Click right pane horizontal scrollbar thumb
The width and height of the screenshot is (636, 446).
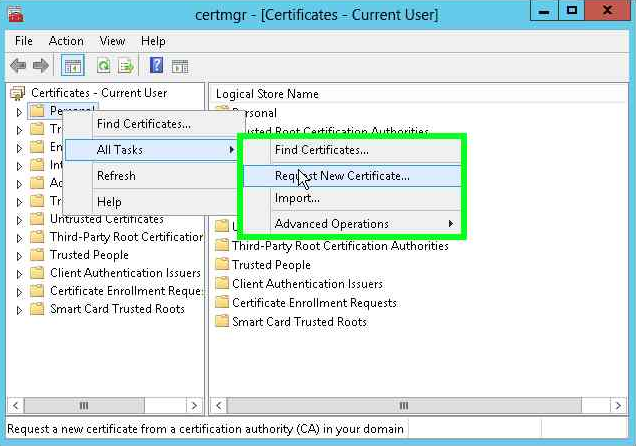point(404,405)
